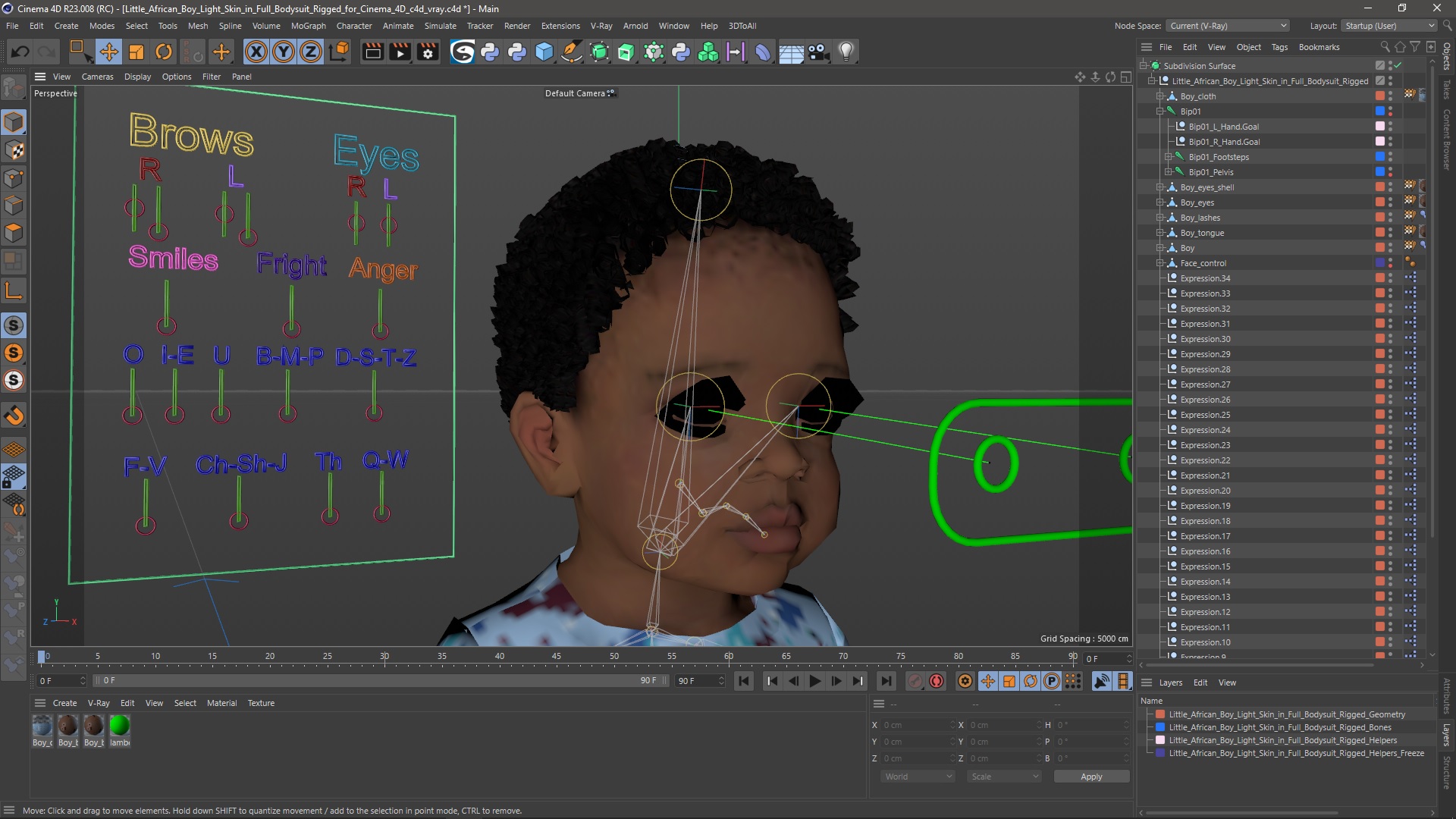Click the Enable Axis L-shaped icon

click(14, 290)
